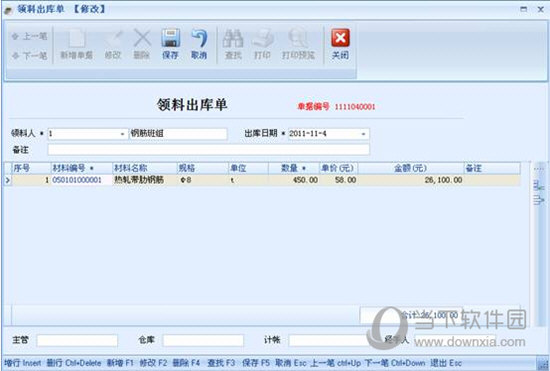Image resolution: width=550 pixels, height=371 pixels.
Task: Click 材料编号 column header
Action: coord(81,168)
